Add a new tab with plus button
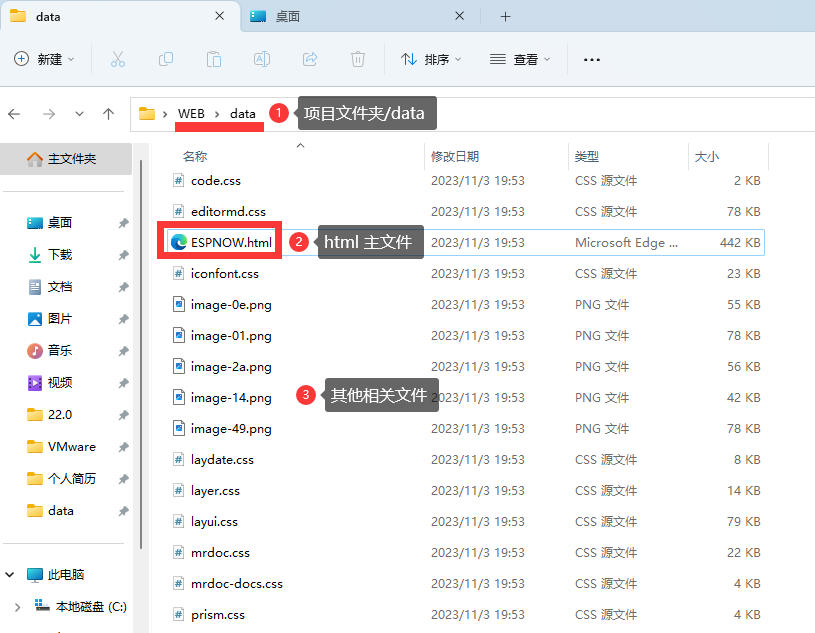815x633 pixels. coord(505,17)
